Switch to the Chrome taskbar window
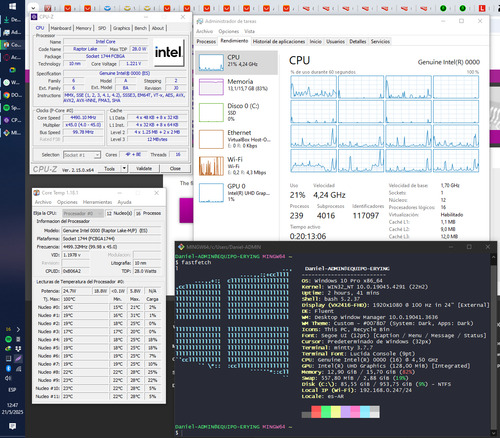This screenshot has height=438, width=500. (12, 95)
